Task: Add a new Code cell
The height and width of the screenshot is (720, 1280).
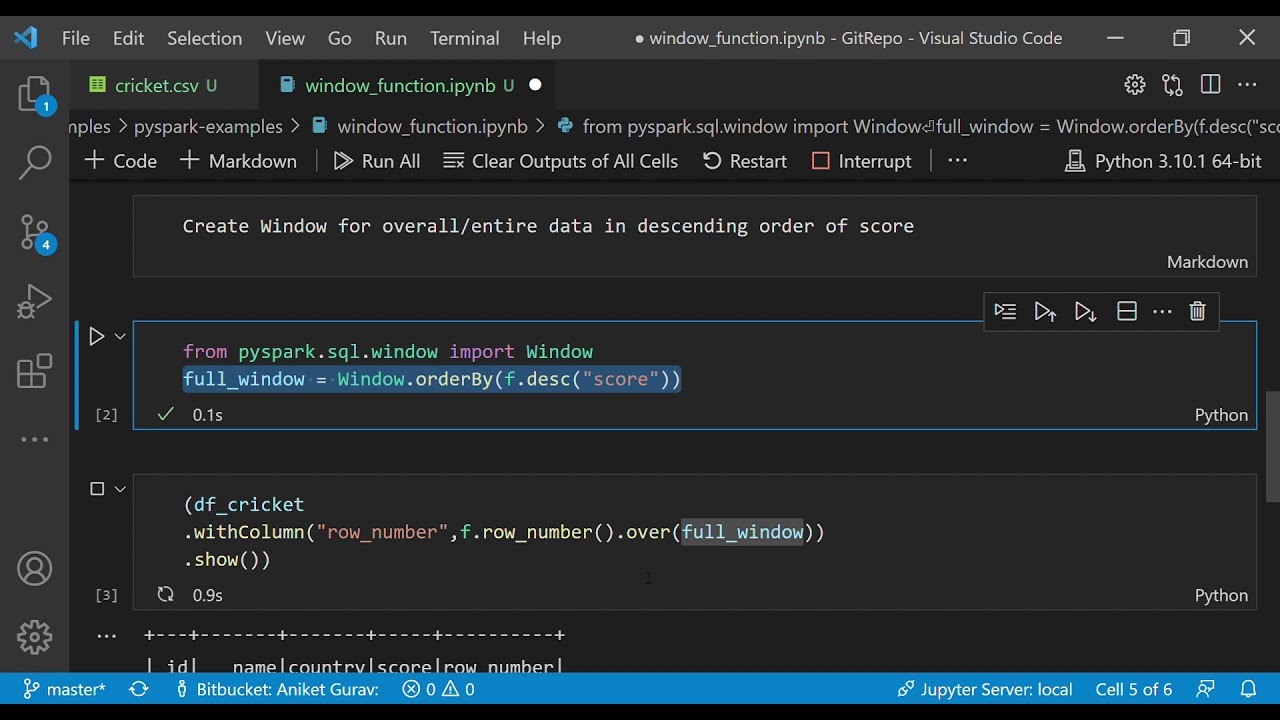Action: [120, 161]
